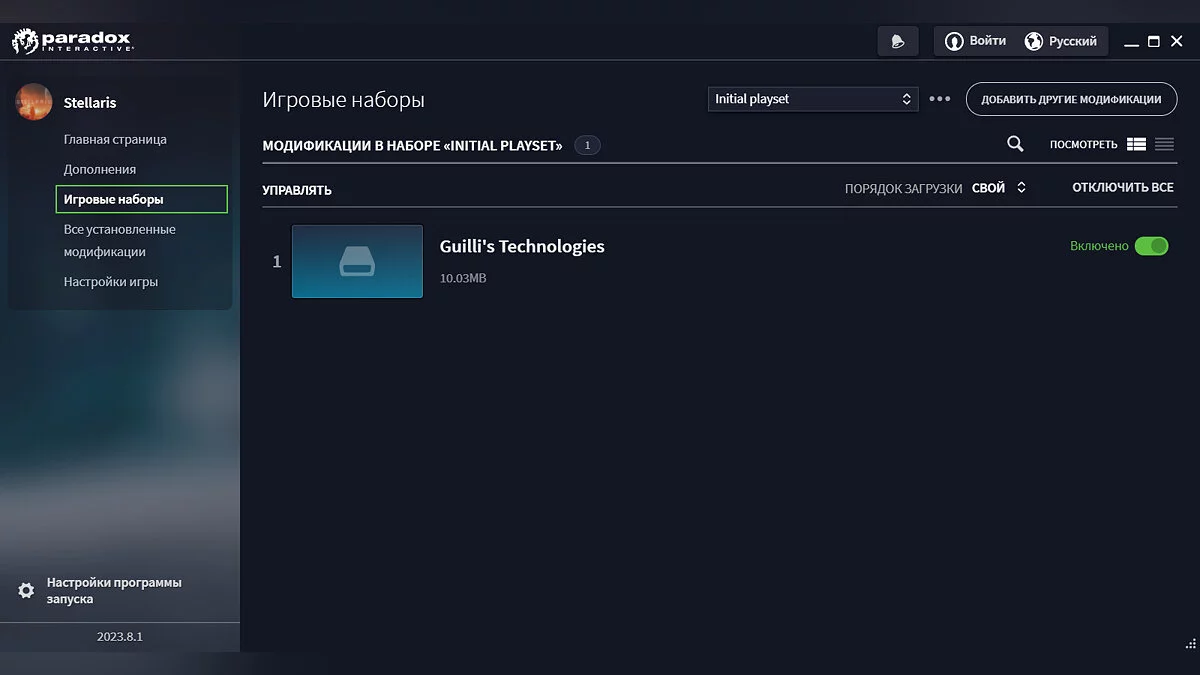Viewport: 1200px width, 675px height.
Task: Click the Войти sign-in button
Action: point(976,41)
